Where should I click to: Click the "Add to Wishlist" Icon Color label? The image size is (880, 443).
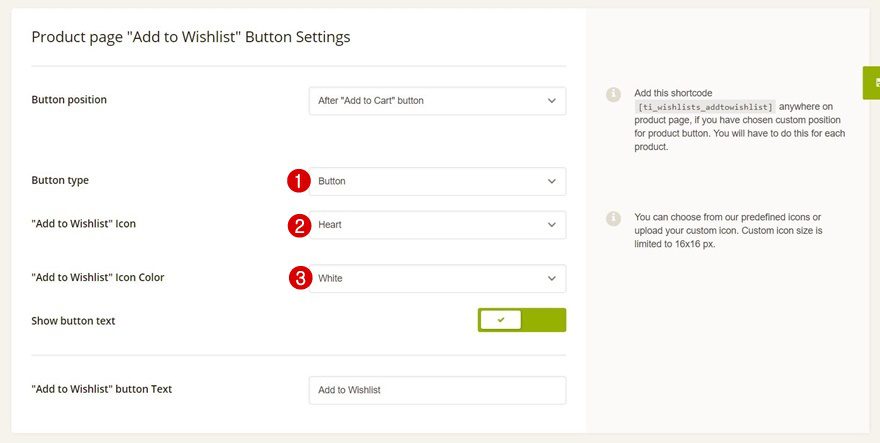coord(98,277)
